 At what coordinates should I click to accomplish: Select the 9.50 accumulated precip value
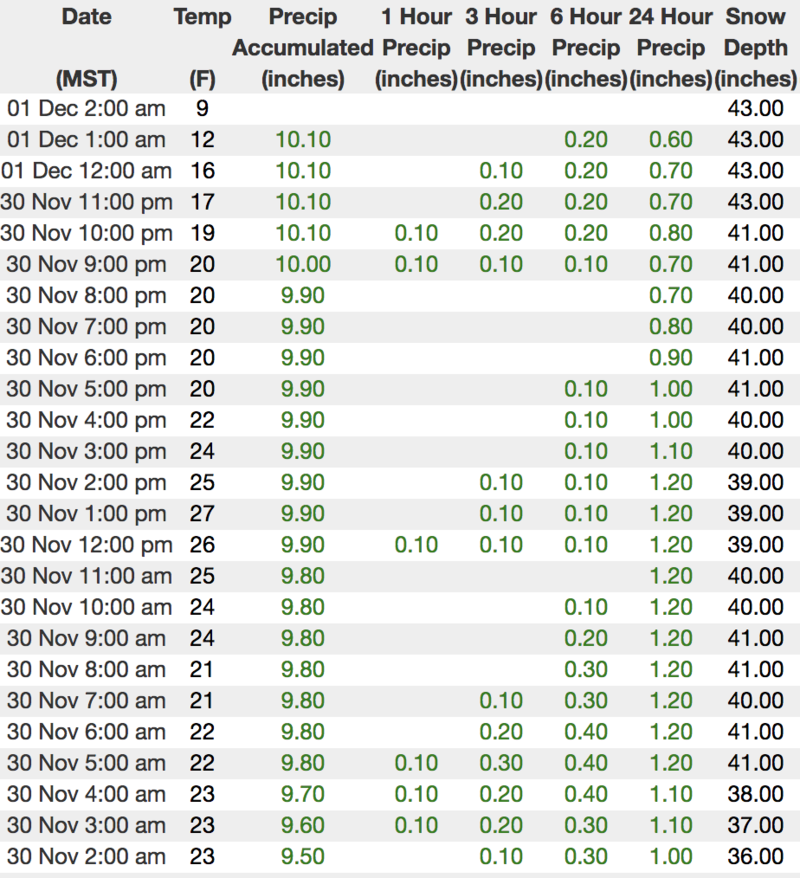(x=302, y=857)
